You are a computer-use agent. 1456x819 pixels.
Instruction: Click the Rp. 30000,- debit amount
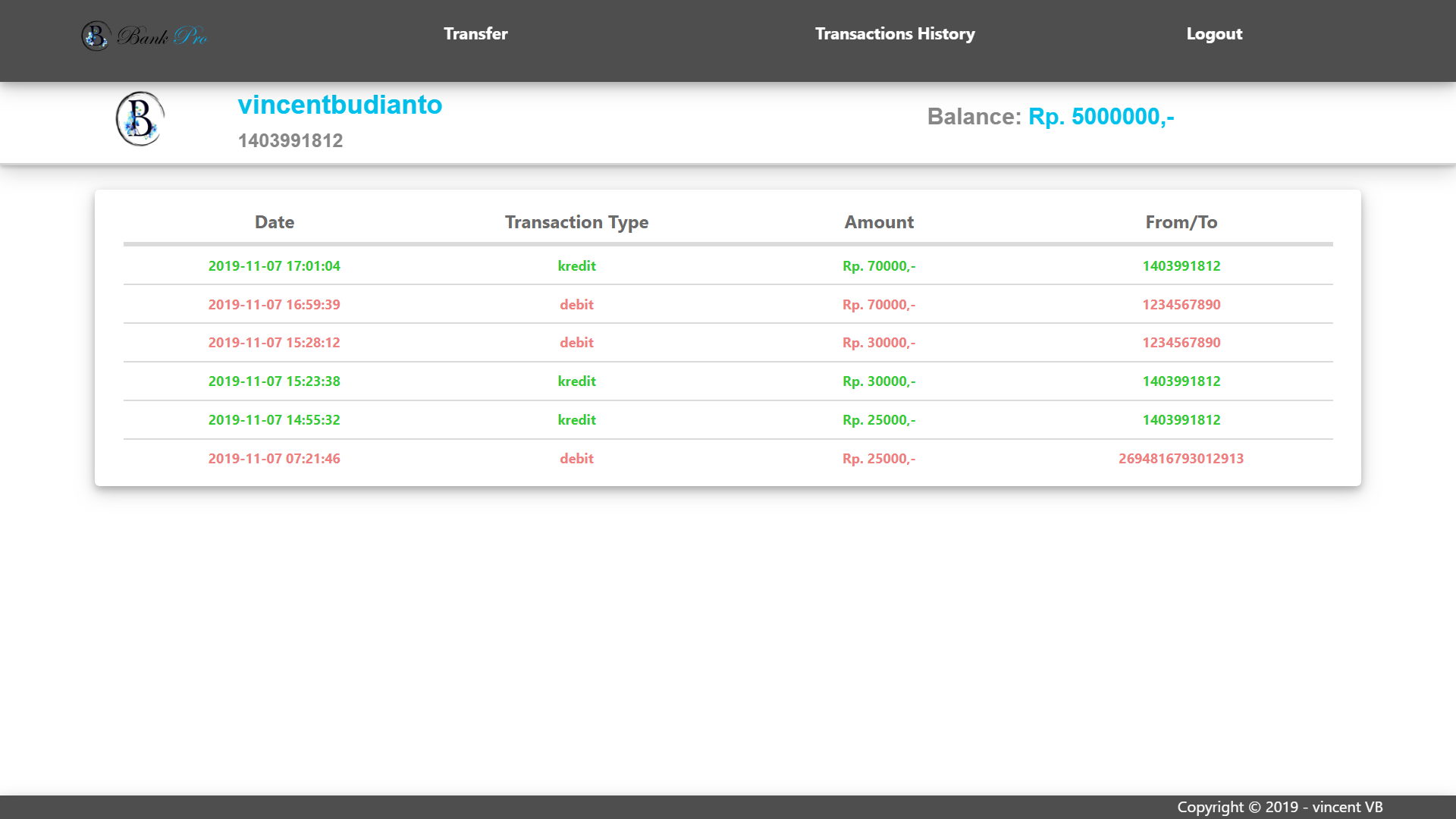[x=879, y=343]
